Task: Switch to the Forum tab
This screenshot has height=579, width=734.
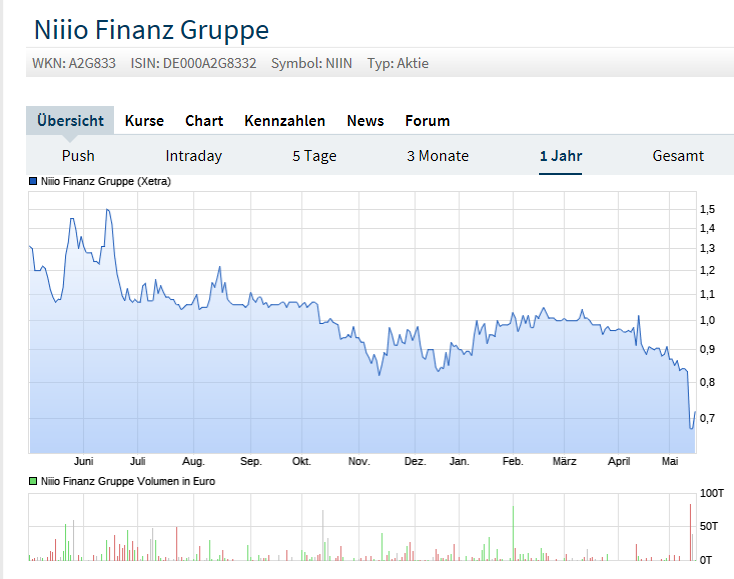Action: 427,121
